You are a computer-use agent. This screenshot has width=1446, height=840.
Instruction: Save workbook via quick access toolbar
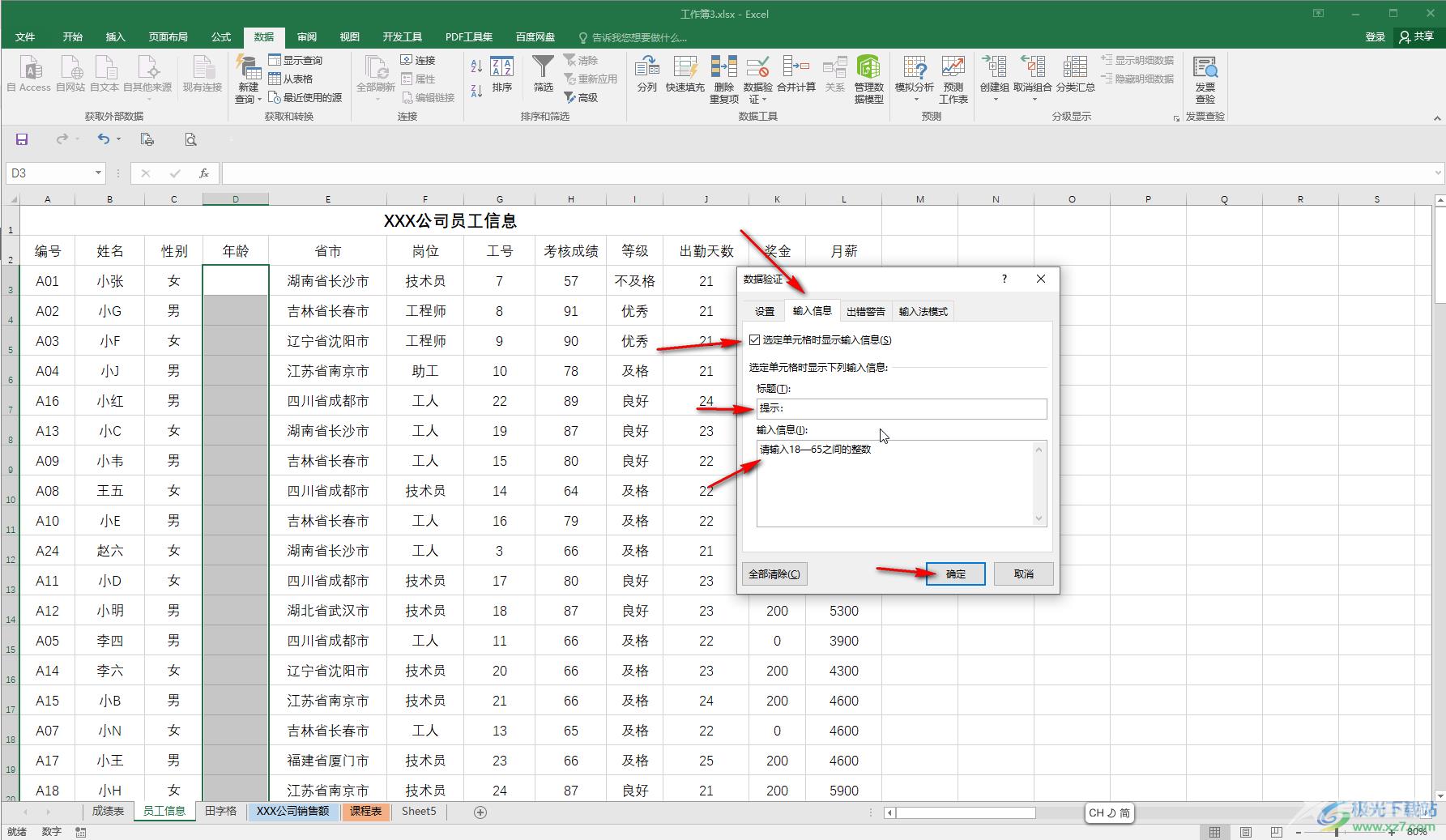[x=22, y=139]
